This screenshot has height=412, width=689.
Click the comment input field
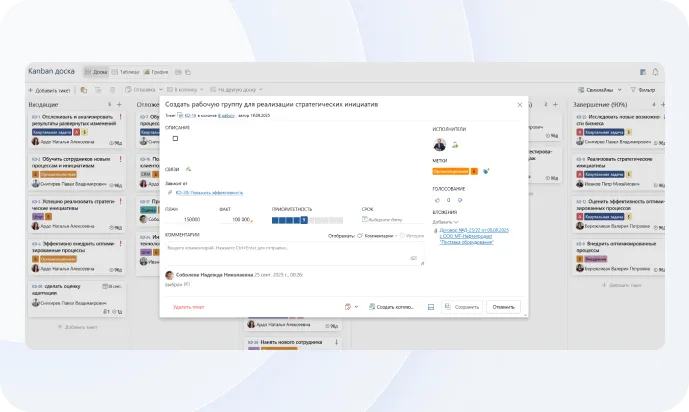290,247
